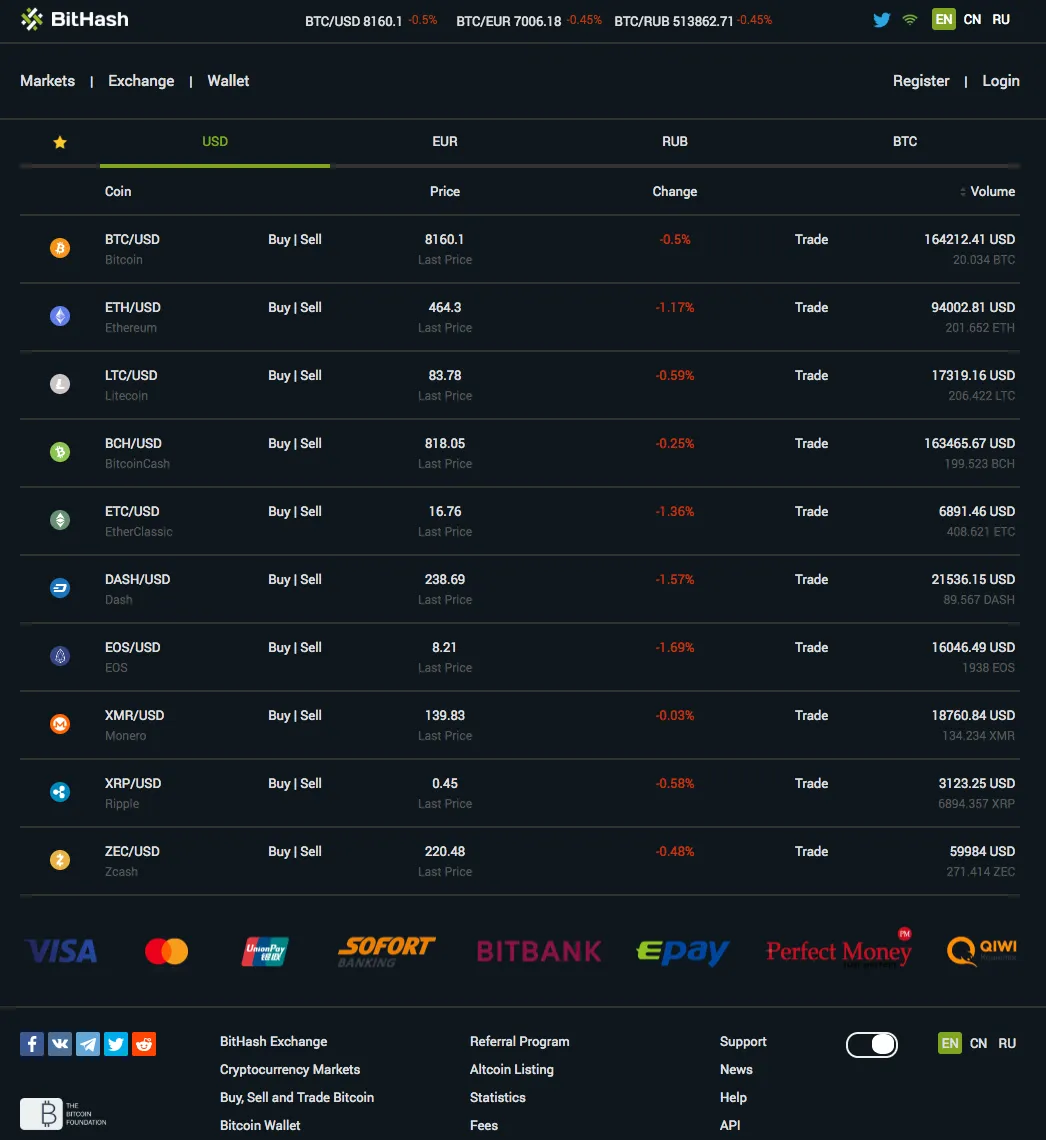Click the EtherClassic coin icon
The image size is (1046, 1140).
(60, 520)
